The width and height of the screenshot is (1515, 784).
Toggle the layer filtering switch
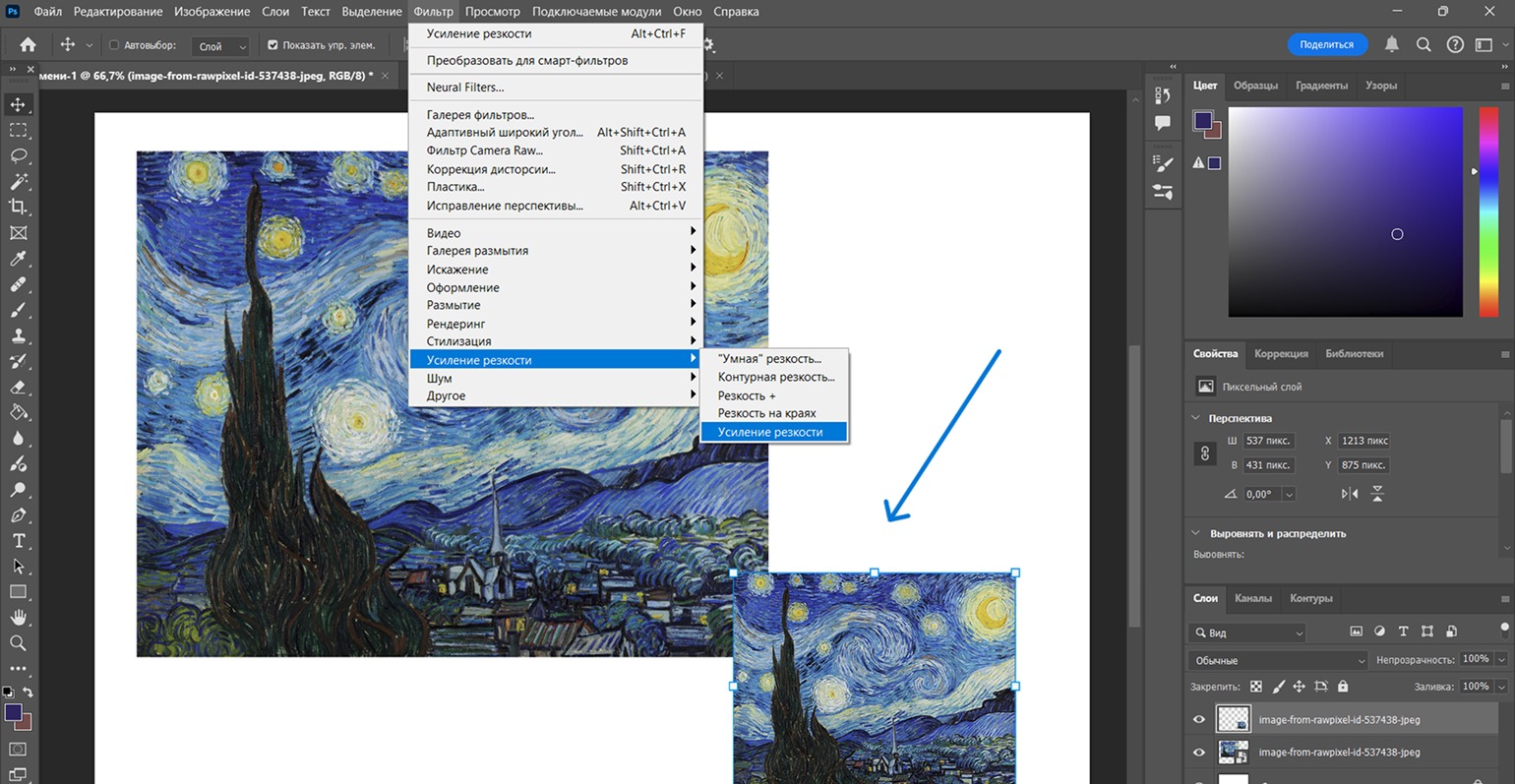pyautogui.click(x=1504, y=630)
